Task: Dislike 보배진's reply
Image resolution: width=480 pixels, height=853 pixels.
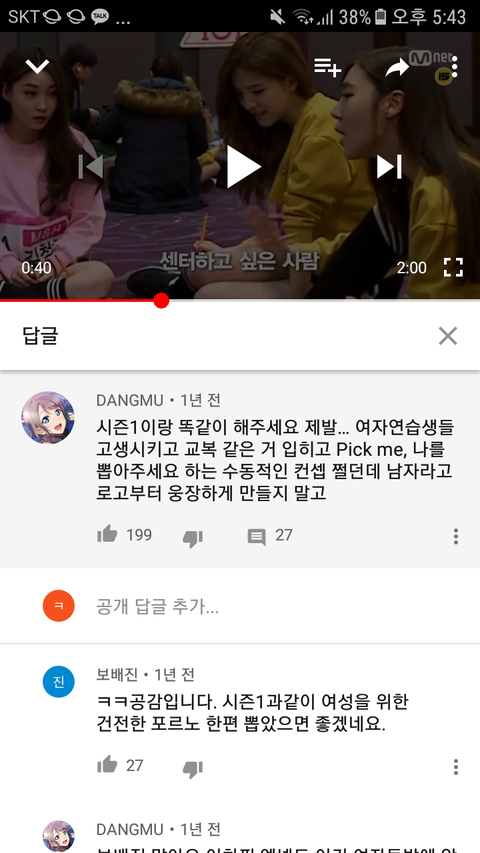Action: [193, 768]
